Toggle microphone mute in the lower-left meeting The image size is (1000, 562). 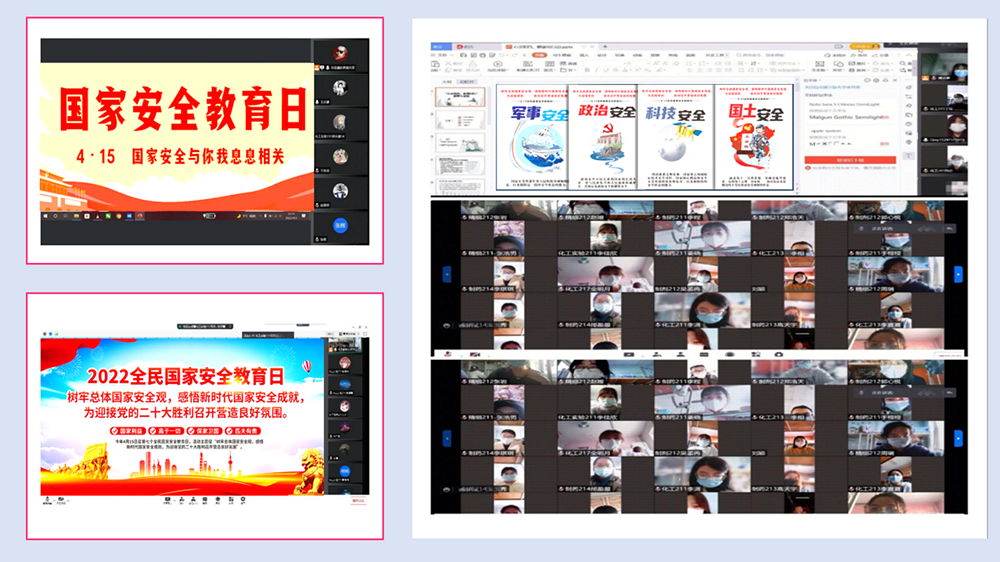tap(47, 499)
